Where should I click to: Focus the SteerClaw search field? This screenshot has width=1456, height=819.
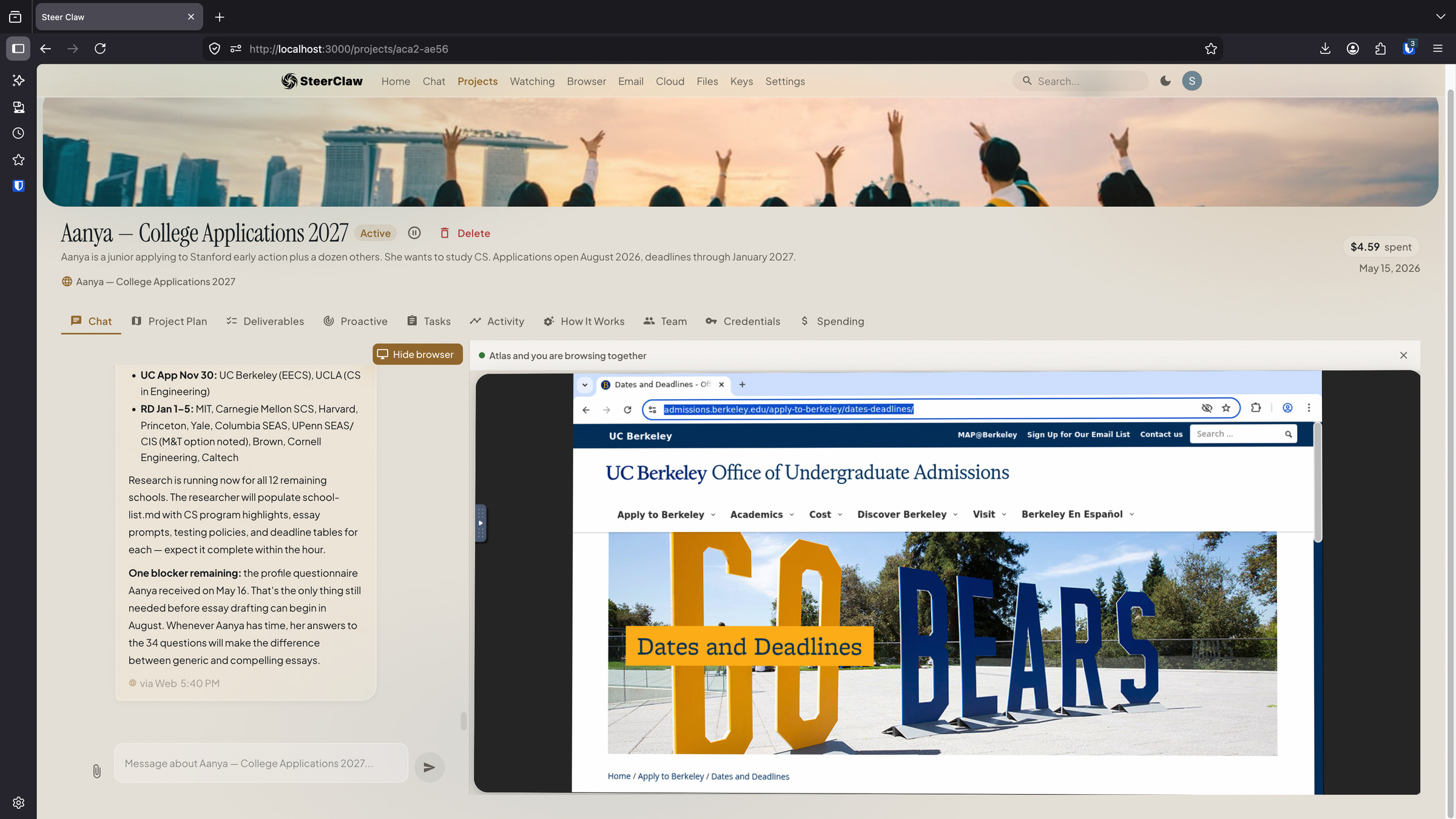(x=1080, y=81)
